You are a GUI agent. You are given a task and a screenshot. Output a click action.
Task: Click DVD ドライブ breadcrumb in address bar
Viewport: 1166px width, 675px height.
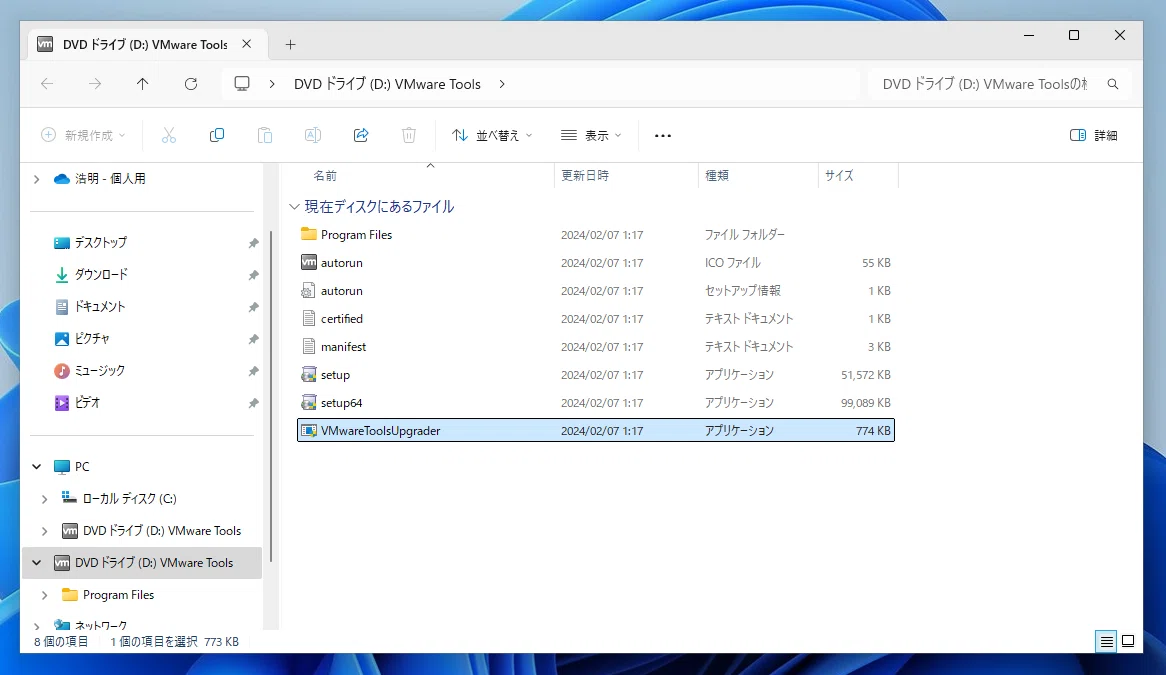click(x=387, y=84)
